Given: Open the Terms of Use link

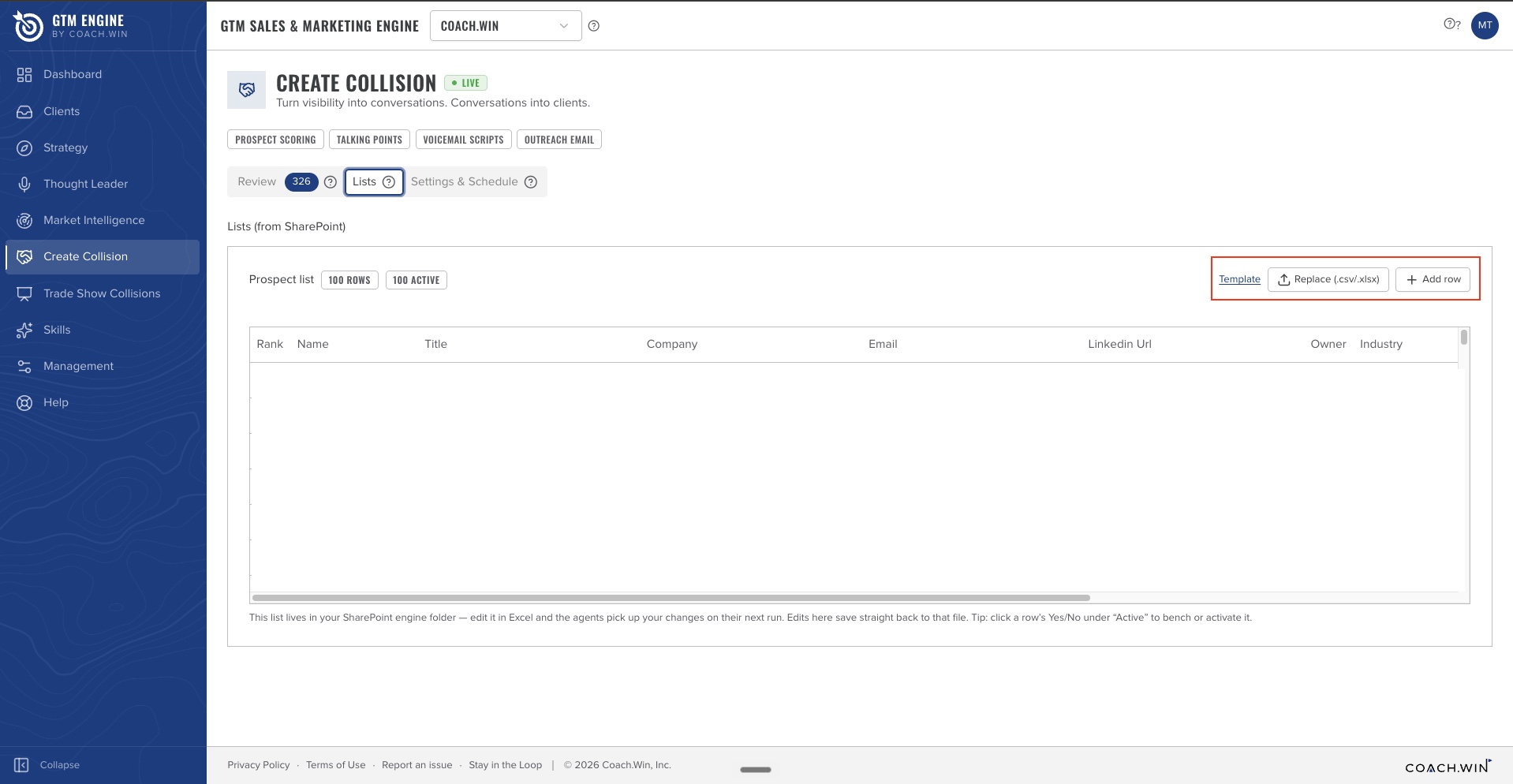Looking at the screenshot, I should click(336, 765).
